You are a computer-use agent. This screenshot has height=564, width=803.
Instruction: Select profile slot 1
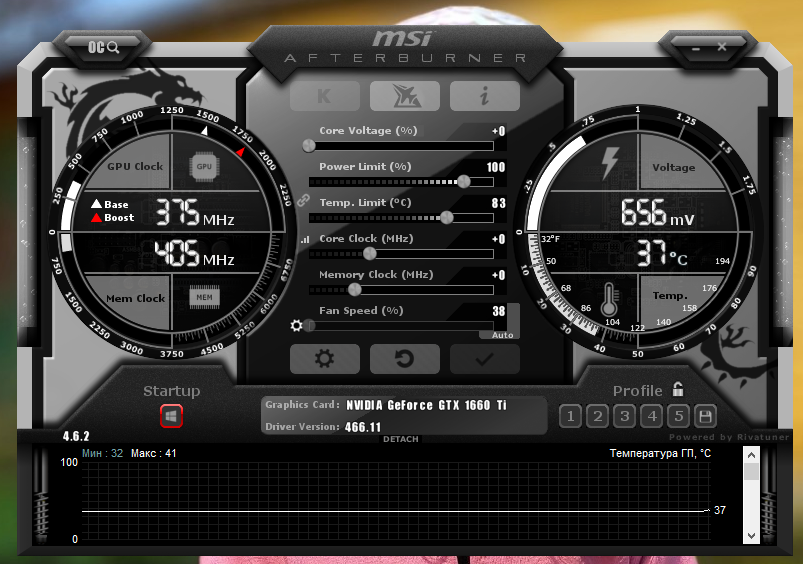(570, 416)
